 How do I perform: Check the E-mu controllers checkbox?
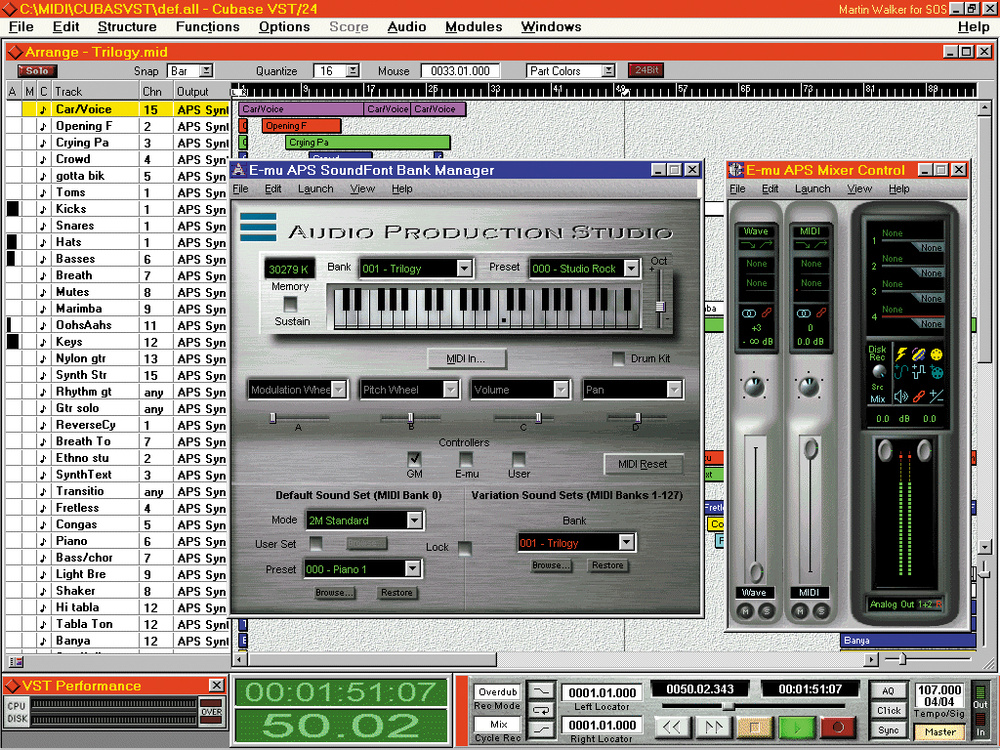pyautogui.click(x=466, y=459)
